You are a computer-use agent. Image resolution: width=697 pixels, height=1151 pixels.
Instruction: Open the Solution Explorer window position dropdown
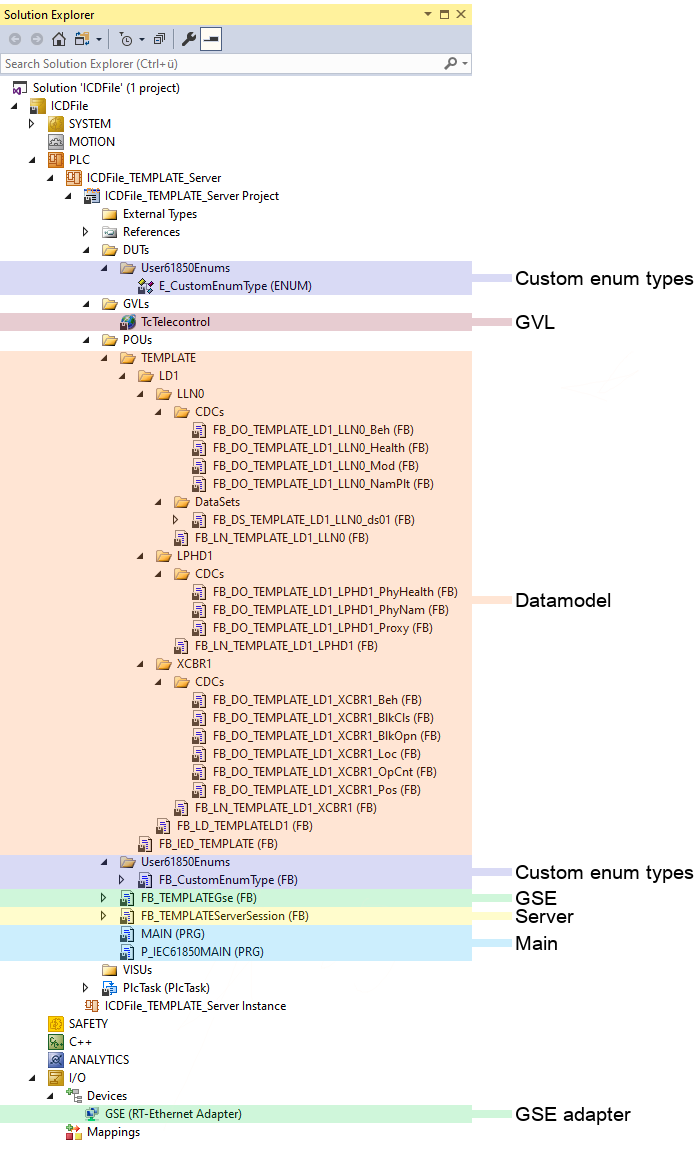[428, 14]
